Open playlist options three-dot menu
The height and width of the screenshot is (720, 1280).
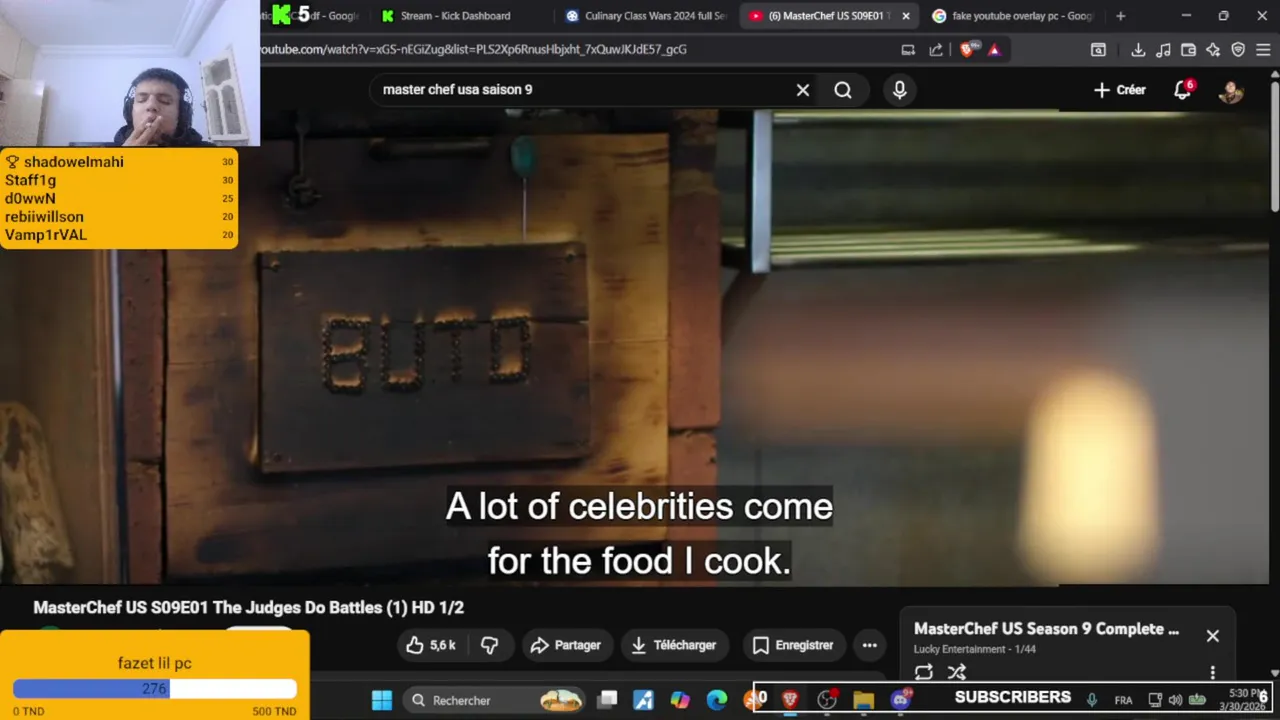point(1212,672)
